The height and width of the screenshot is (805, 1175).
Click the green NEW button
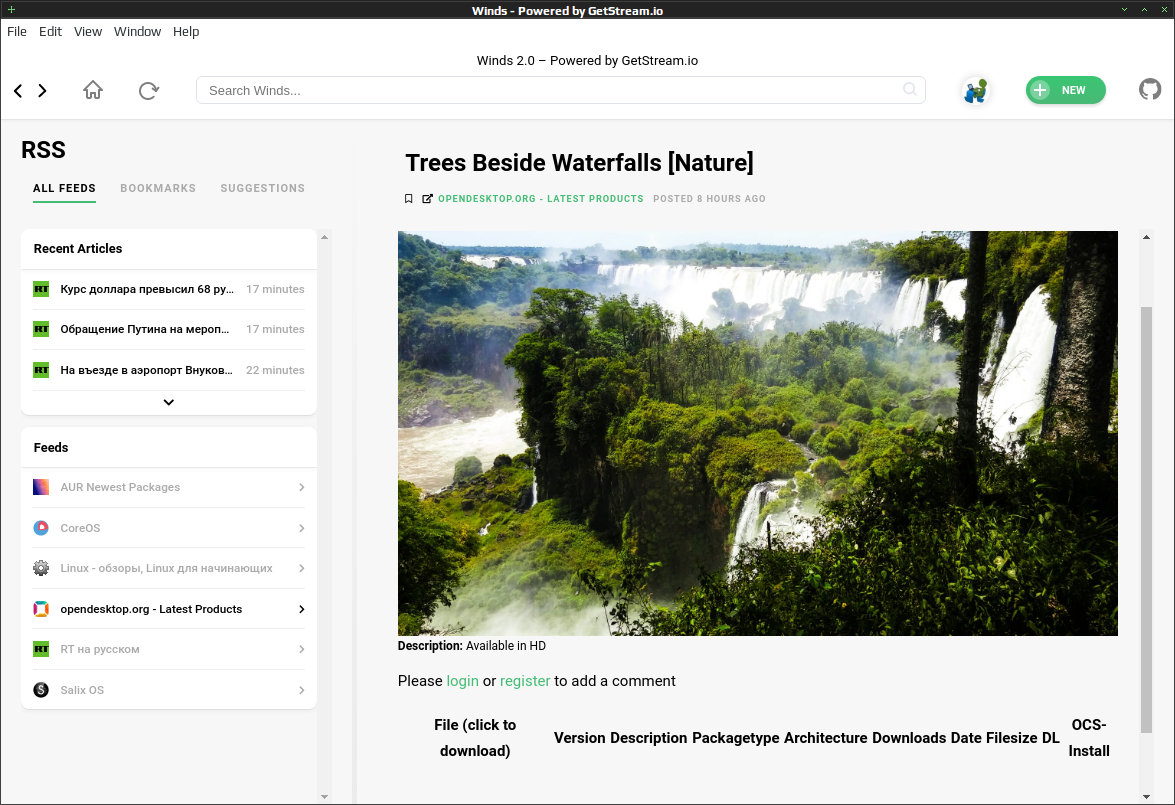pos(1066,90)
